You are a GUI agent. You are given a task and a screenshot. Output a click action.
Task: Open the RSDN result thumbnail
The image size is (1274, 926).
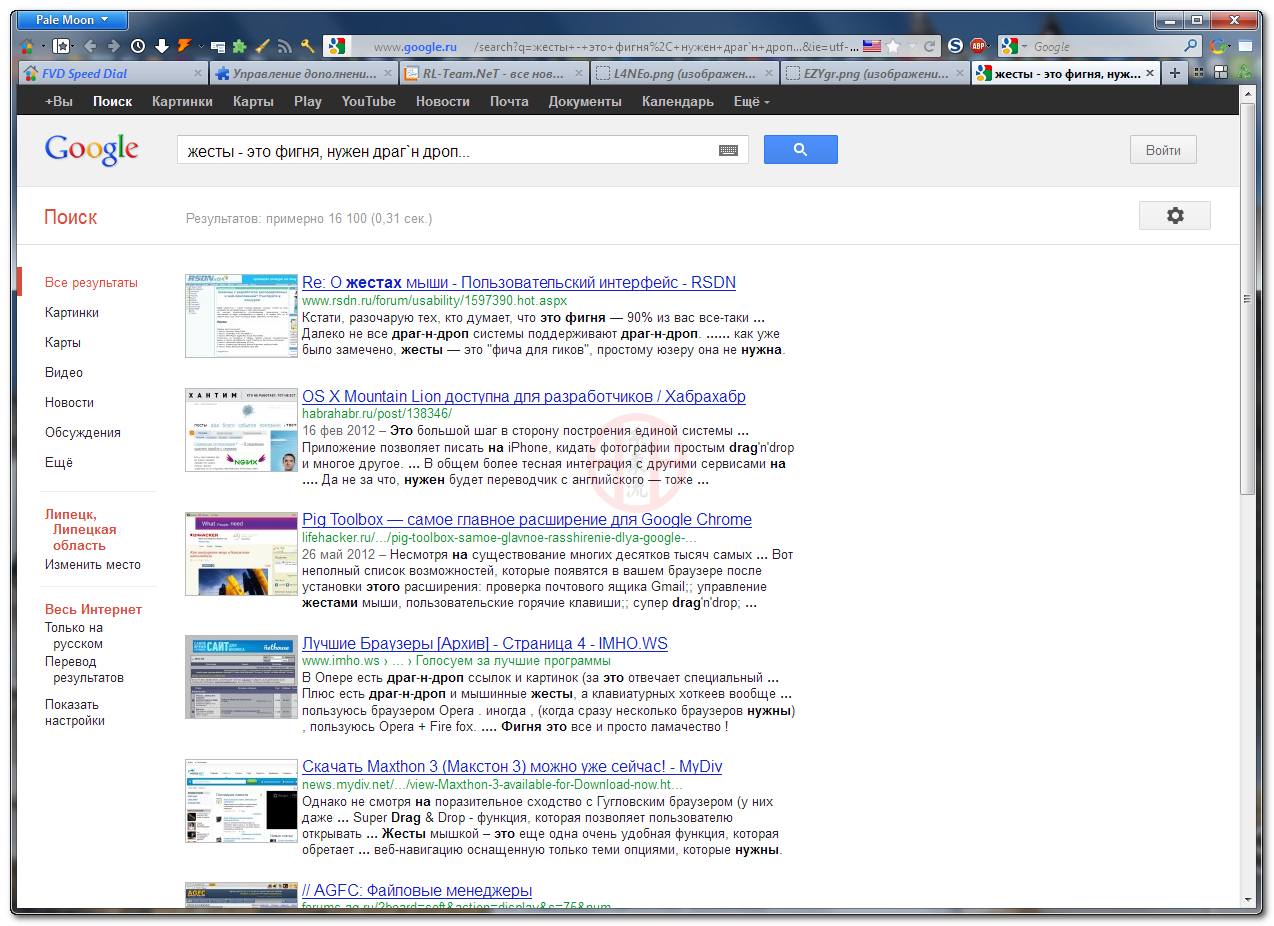(x=241, y=316)
